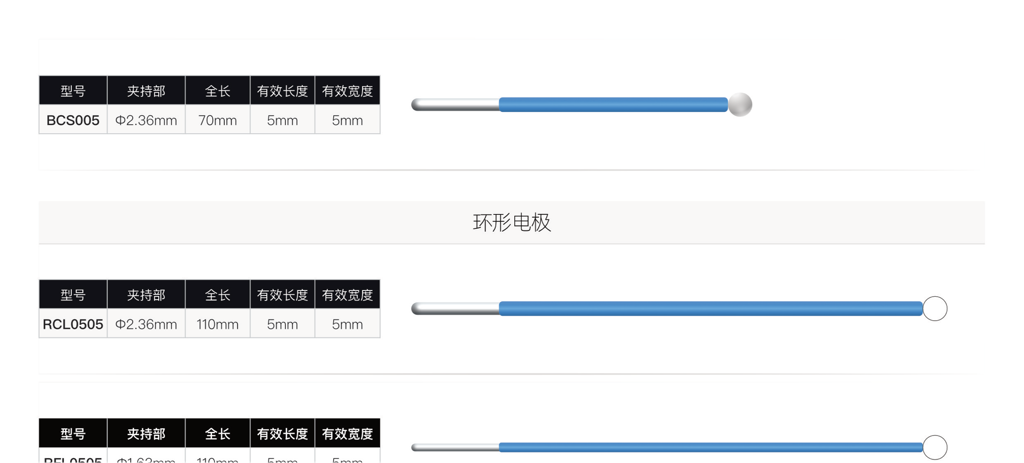Click the Φ2.36mm cell in BCS005 row
The image size is (1024, 463).
pyautogui.click(x=146, y=120)
